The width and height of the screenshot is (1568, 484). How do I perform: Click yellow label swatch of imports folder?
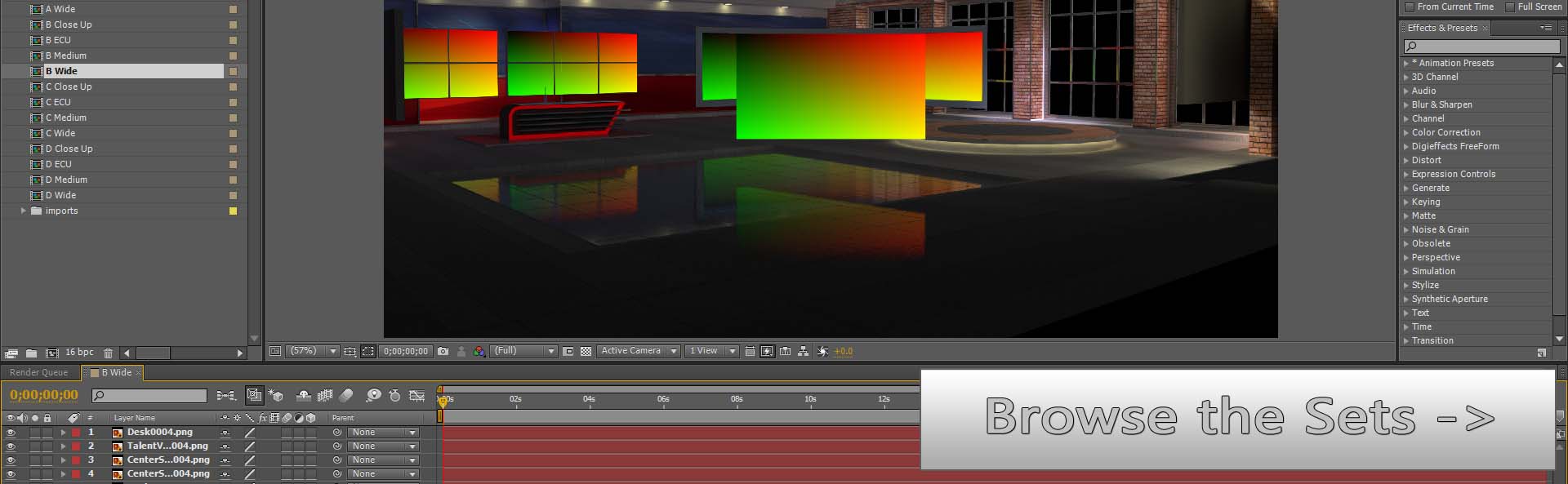tap(233, 211)
